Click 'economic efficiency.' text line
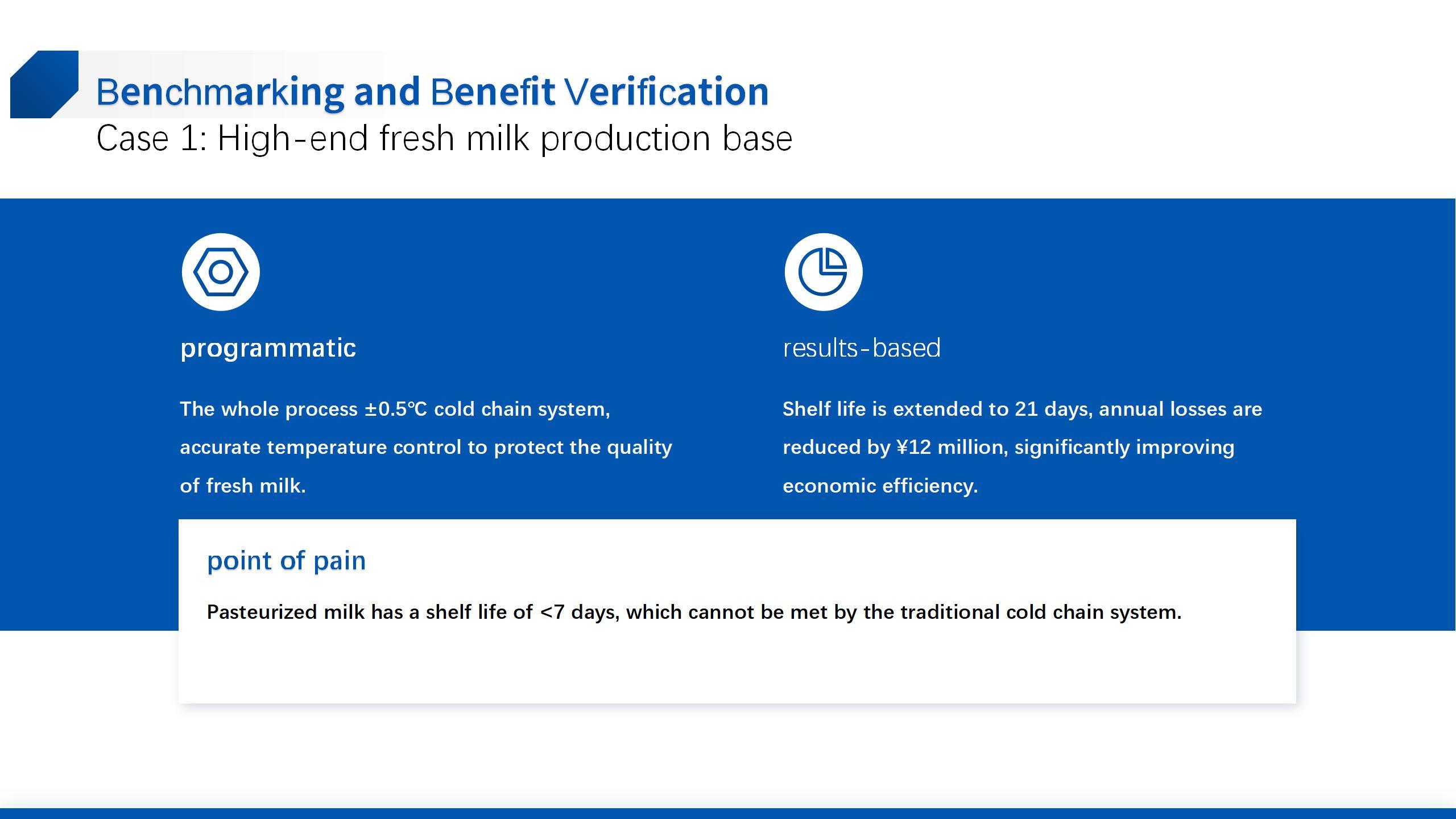Image resolution: width=1456 pixels, height=819 pixels. tap(880, 486)
